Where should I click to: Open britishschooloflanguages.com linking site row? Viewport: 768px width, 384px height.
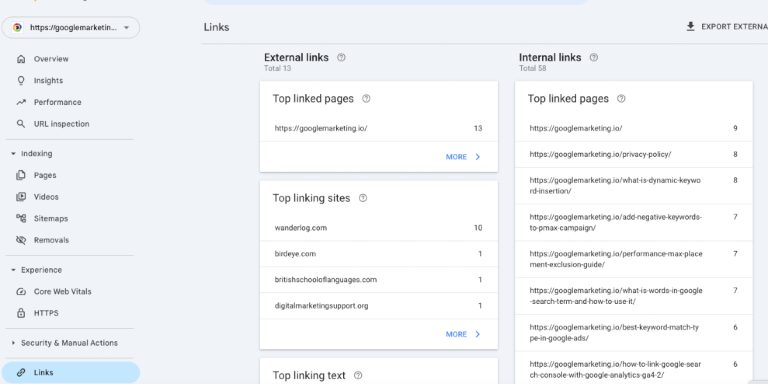(379, 280)
